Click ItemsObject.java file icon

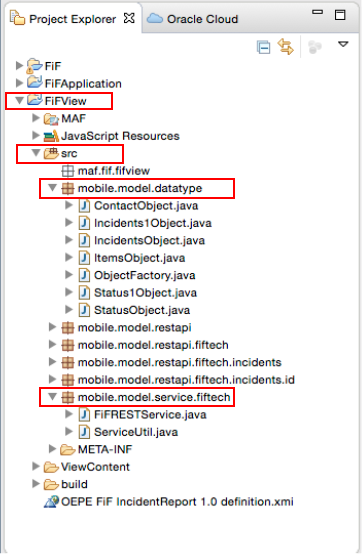[84, 258]
